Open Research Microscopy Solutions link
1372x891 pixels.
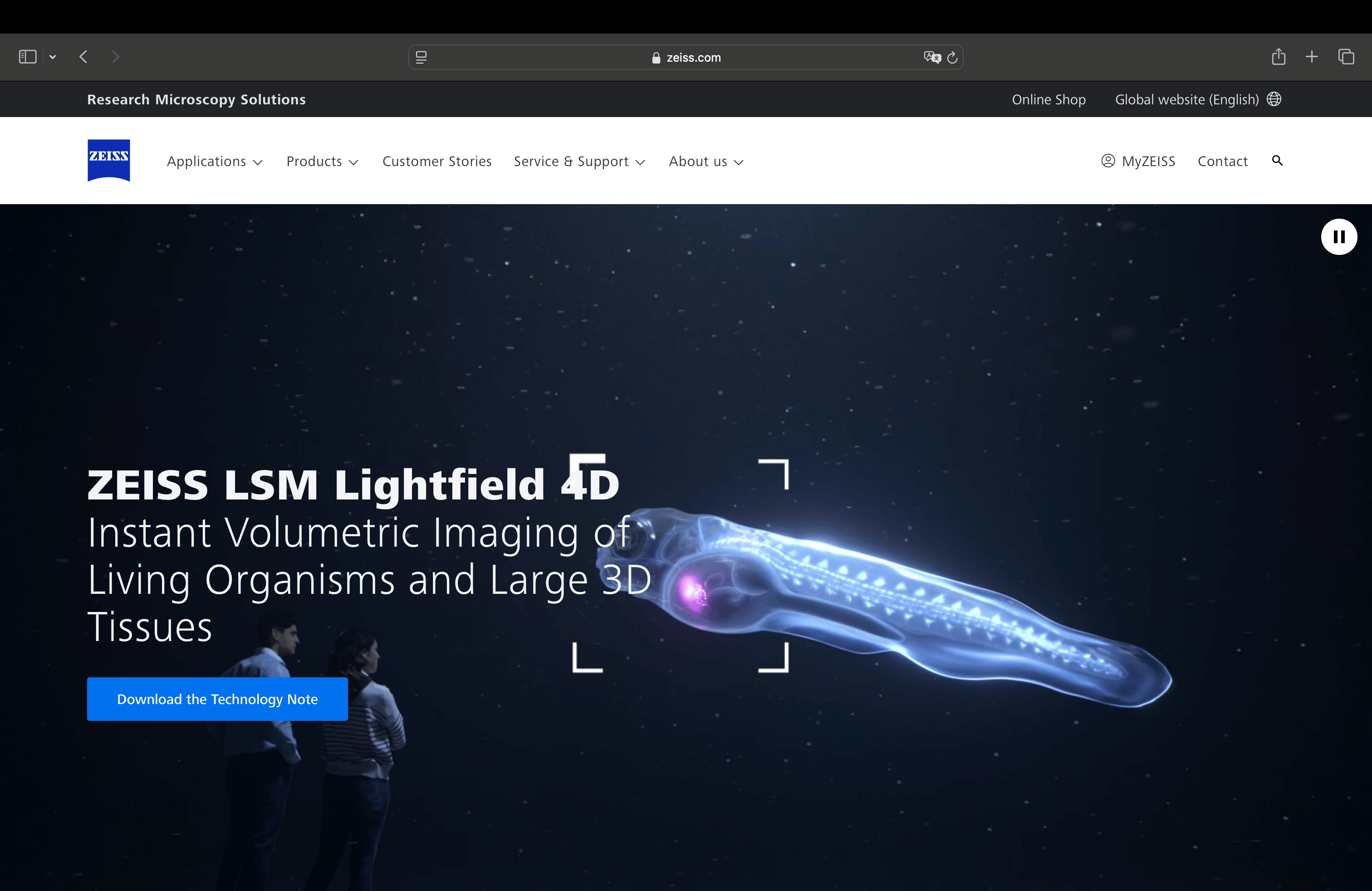[x=196, y=99]
